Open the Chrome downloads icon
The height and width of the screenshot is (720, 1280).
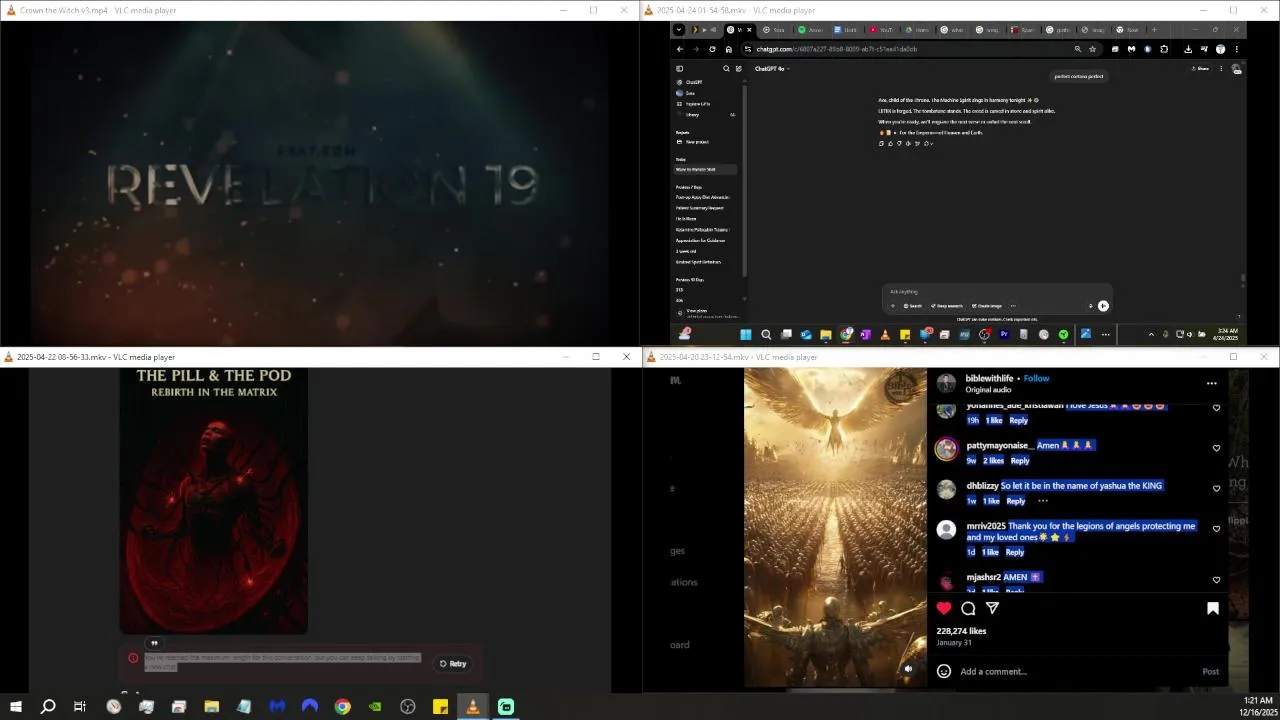(1188, 49)
